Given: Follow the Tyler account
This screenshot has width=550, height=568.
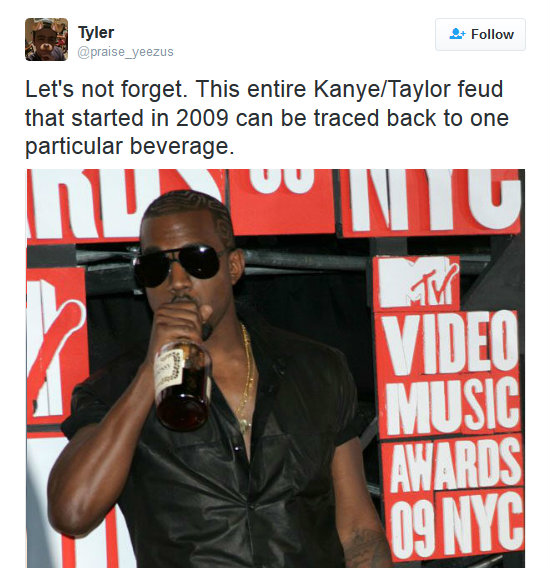Looking at the screenshot, I should pyautogui.click(x=480, y=34).
